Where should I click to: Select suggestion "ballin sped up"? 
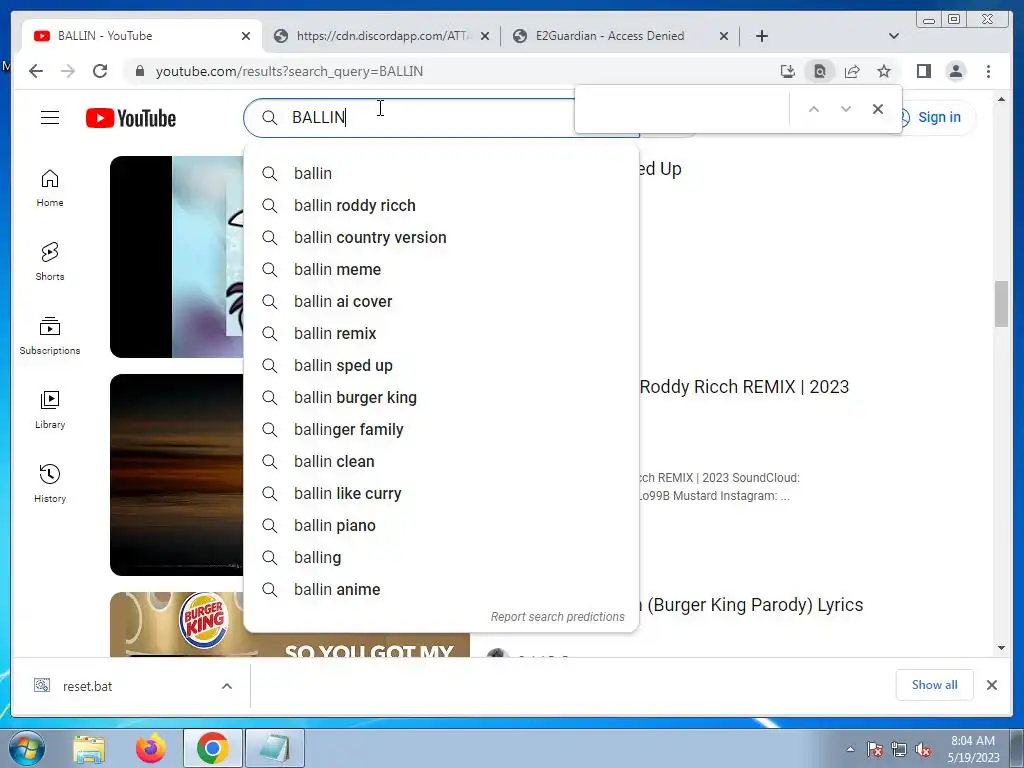click(441, 365)
